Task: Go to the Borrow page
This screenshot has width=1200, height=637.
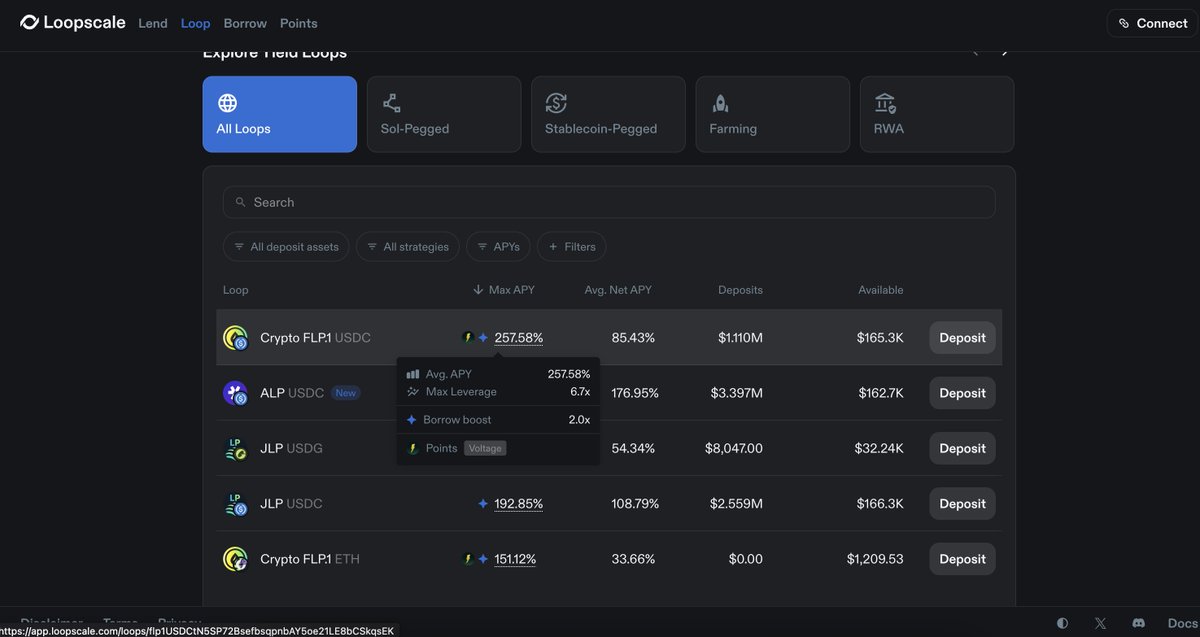Action: [245, 23]
